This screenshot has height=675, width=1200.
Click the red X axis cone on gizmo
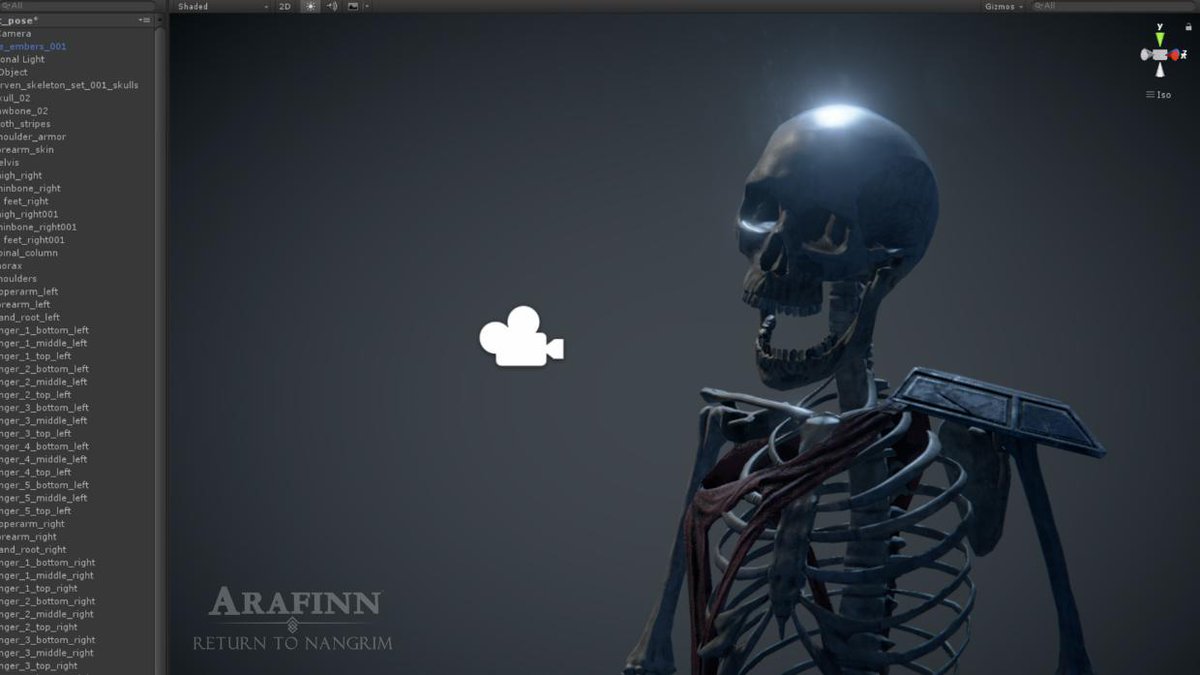pyautogui.click(x=1175, y=55)
